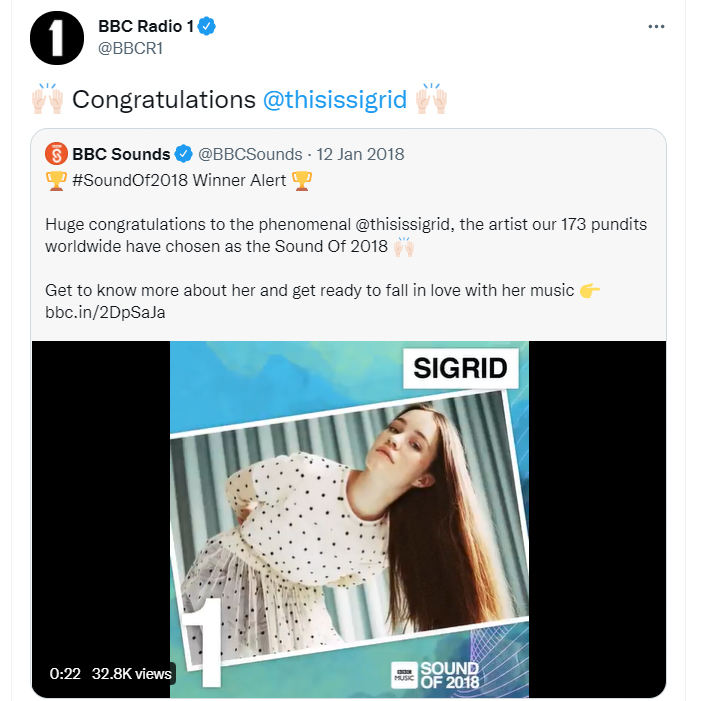Click the 32.8K views counter
This screenshot has height=701, width=701.
point(132,674)
